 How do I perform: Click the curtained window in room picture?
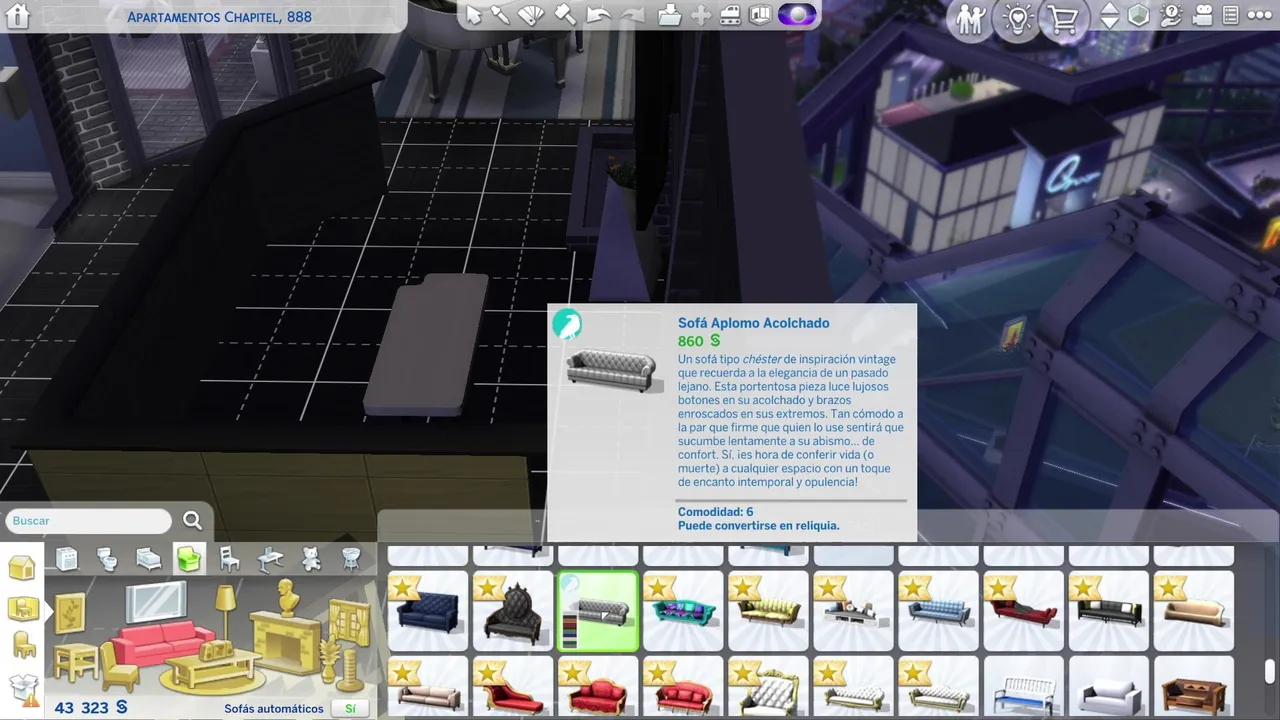coord(347,625)
